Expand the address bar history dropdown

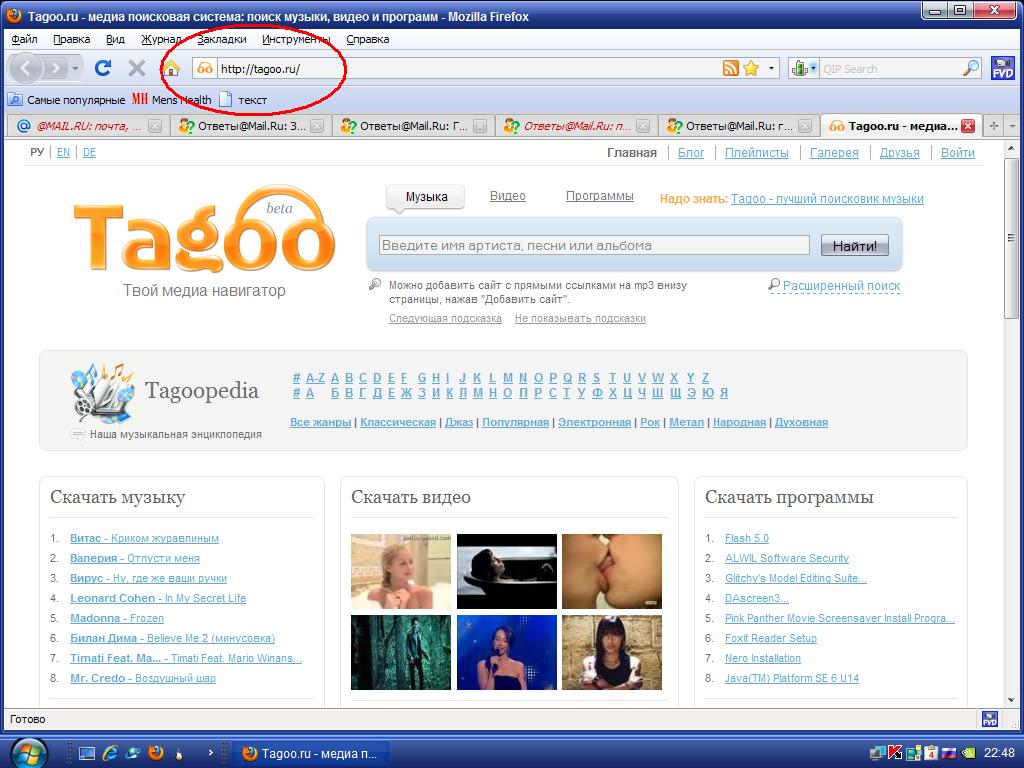771,68
